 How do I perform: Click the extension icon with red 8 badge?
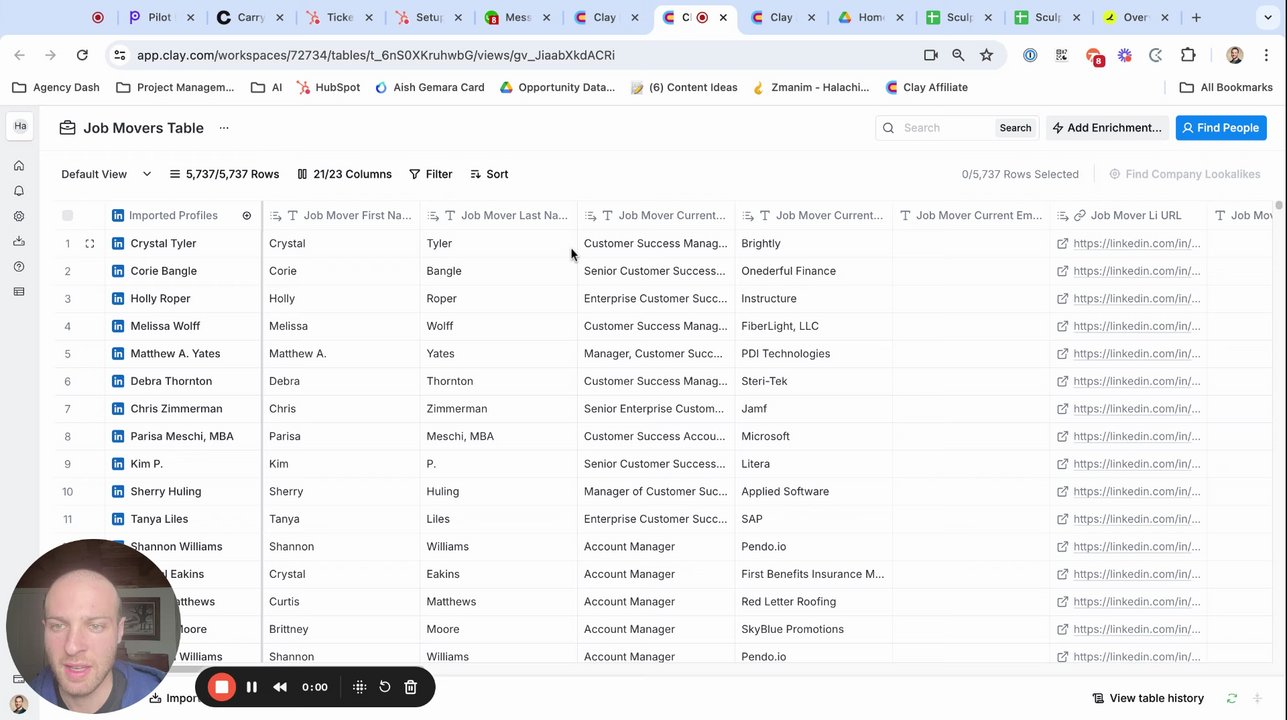point(1094,56)
